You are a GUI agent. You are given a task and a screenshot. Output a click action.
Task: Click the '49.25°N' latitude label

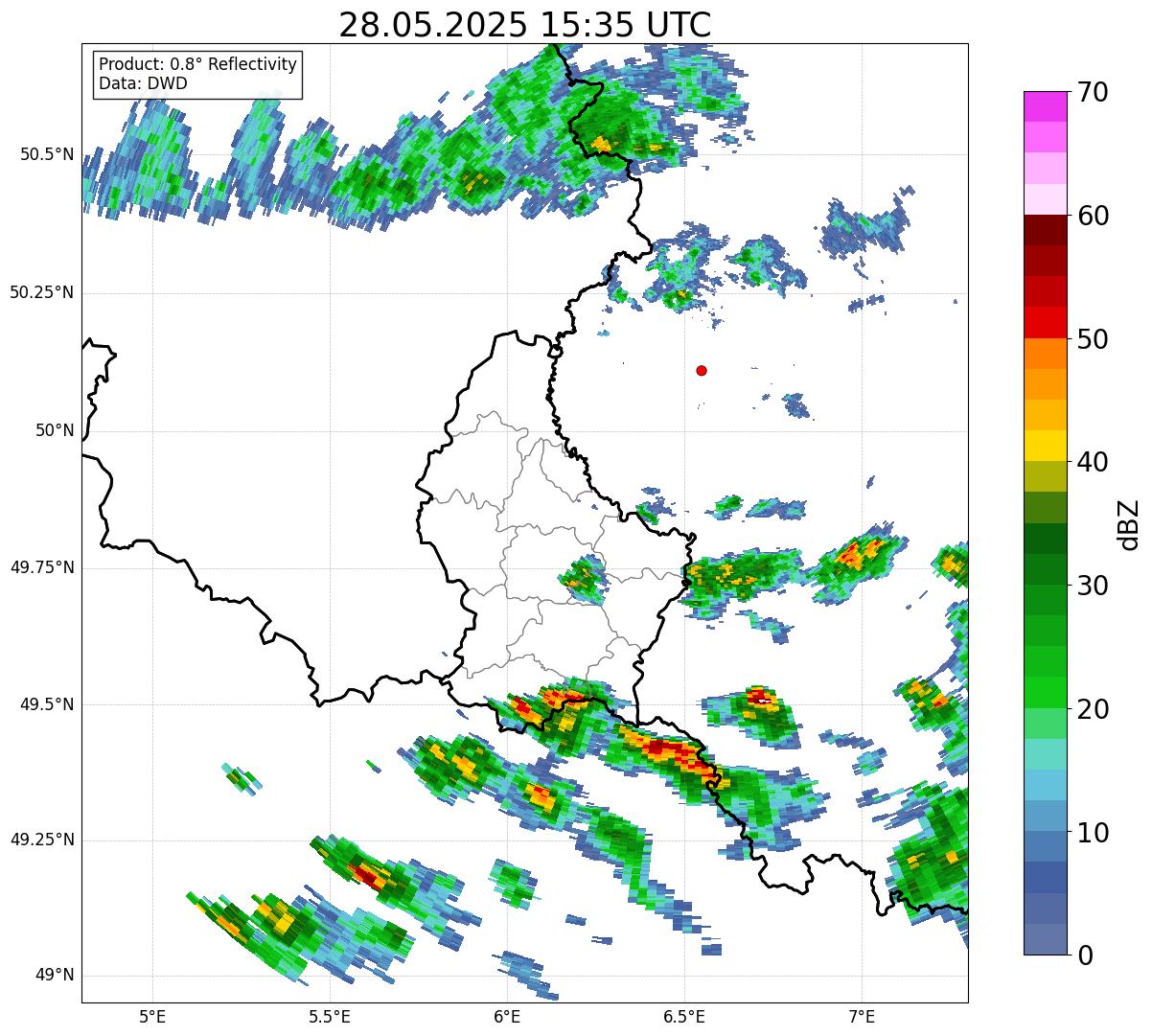[41, 840]
